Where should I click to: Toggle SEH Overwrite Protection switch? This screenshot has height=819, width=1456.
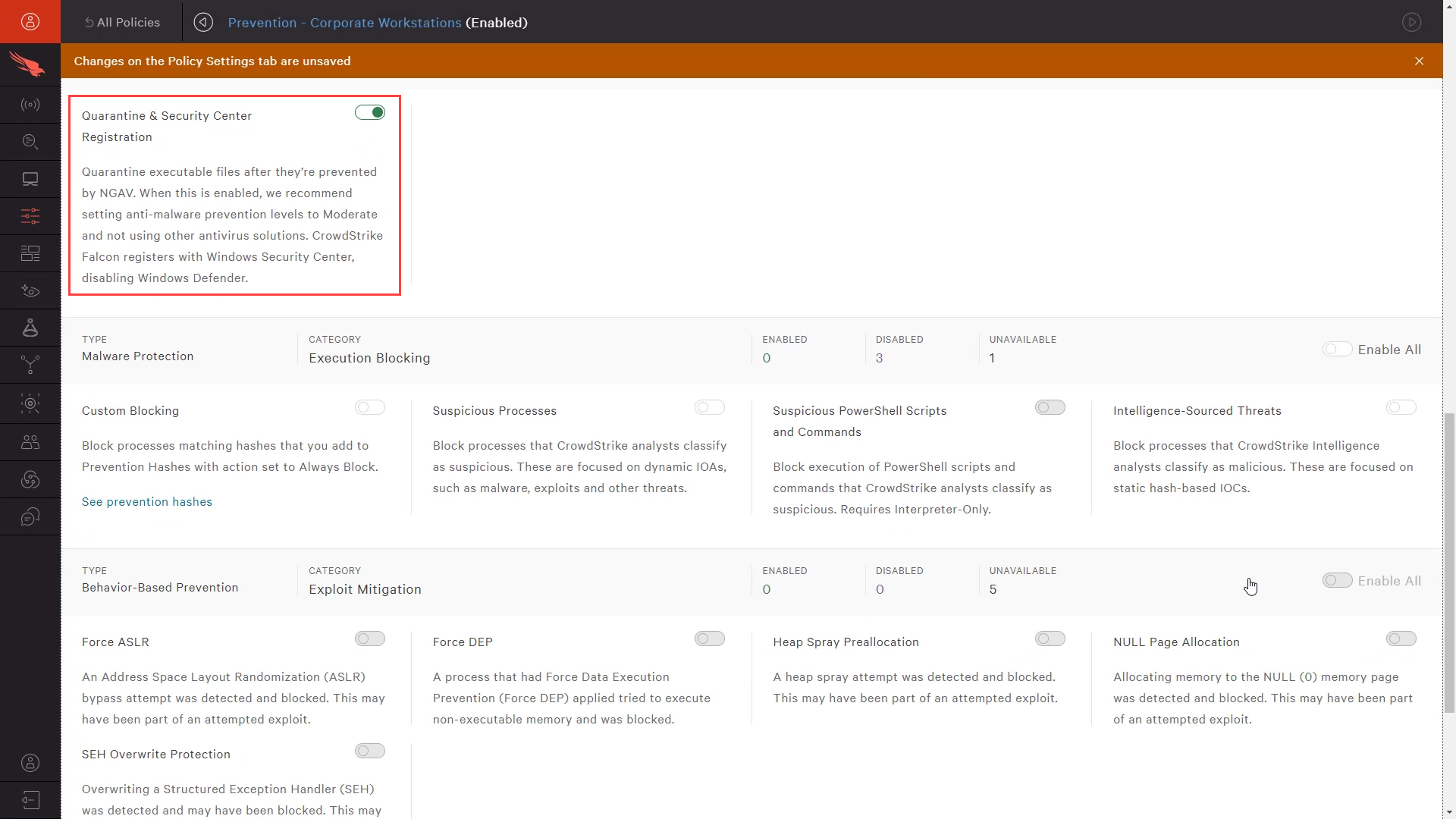coord(370,751)
